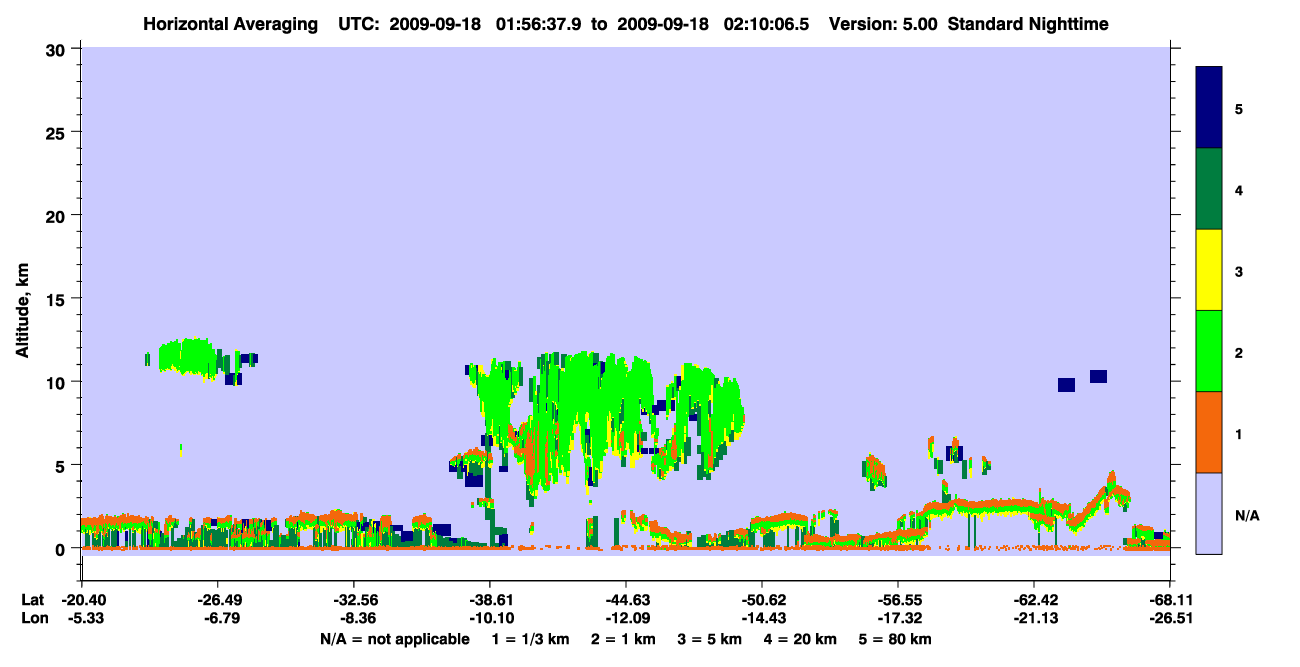Screen dimensions: 1300x667
Task: Click latitude value -62.42
Action: click(x=1033, y=600)
